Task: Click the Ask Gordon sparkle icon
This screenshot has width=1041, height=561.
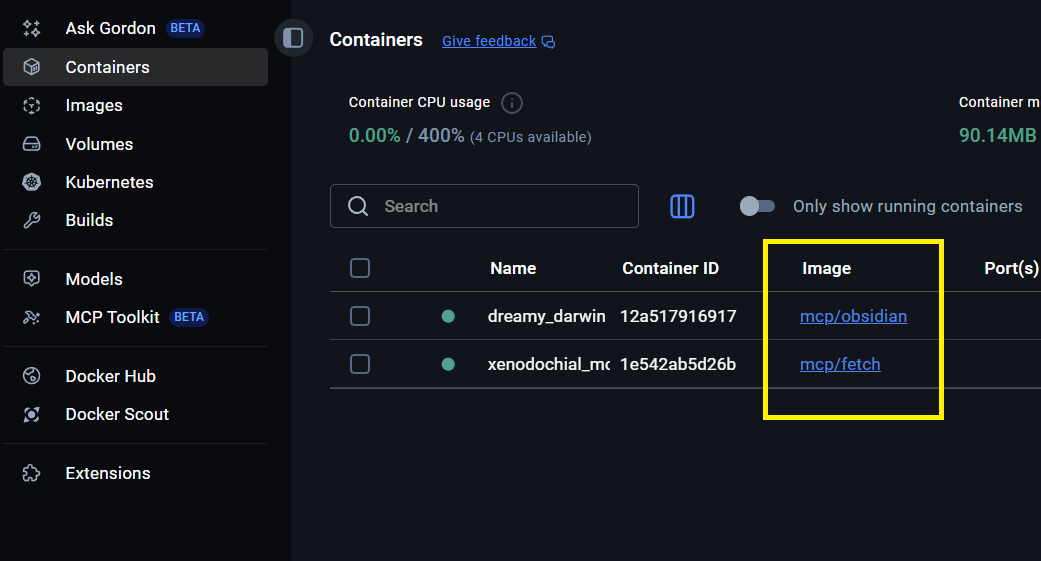Action: coord(31,28)
